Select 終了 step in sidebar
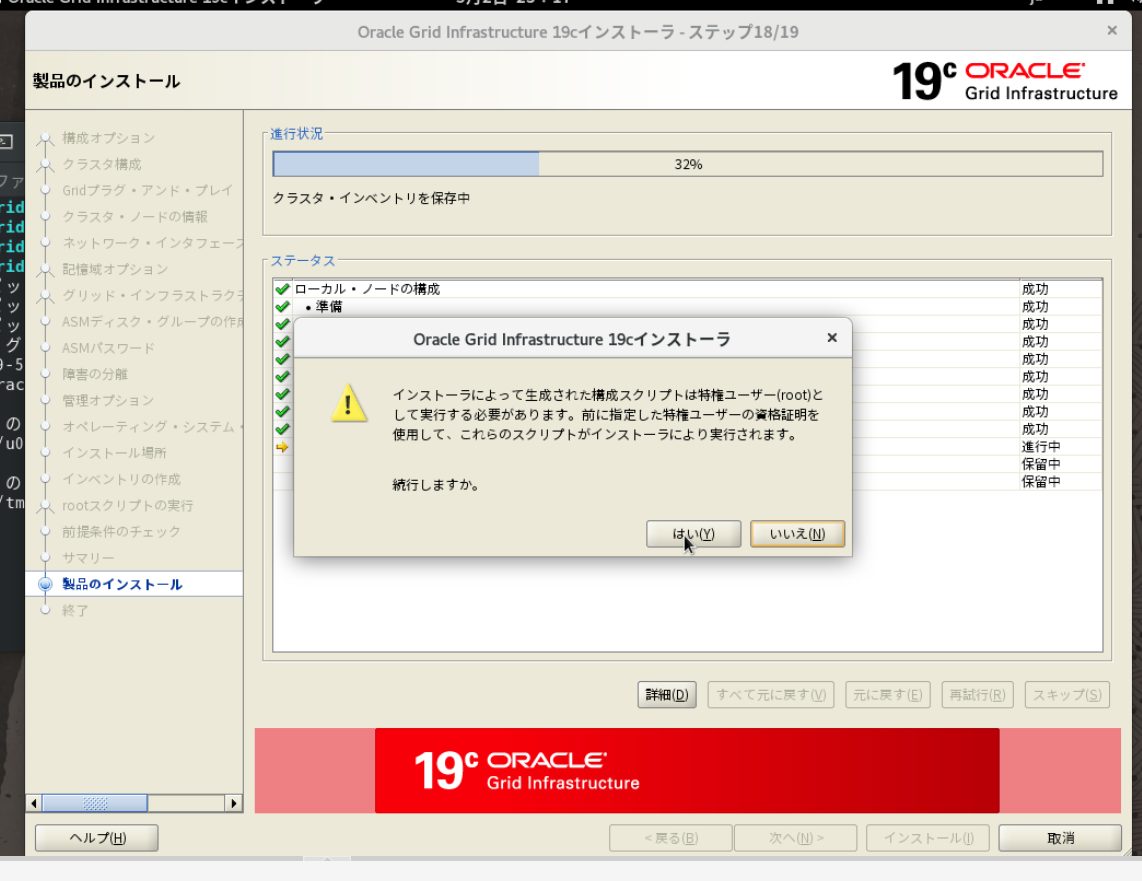 (75, 610)
